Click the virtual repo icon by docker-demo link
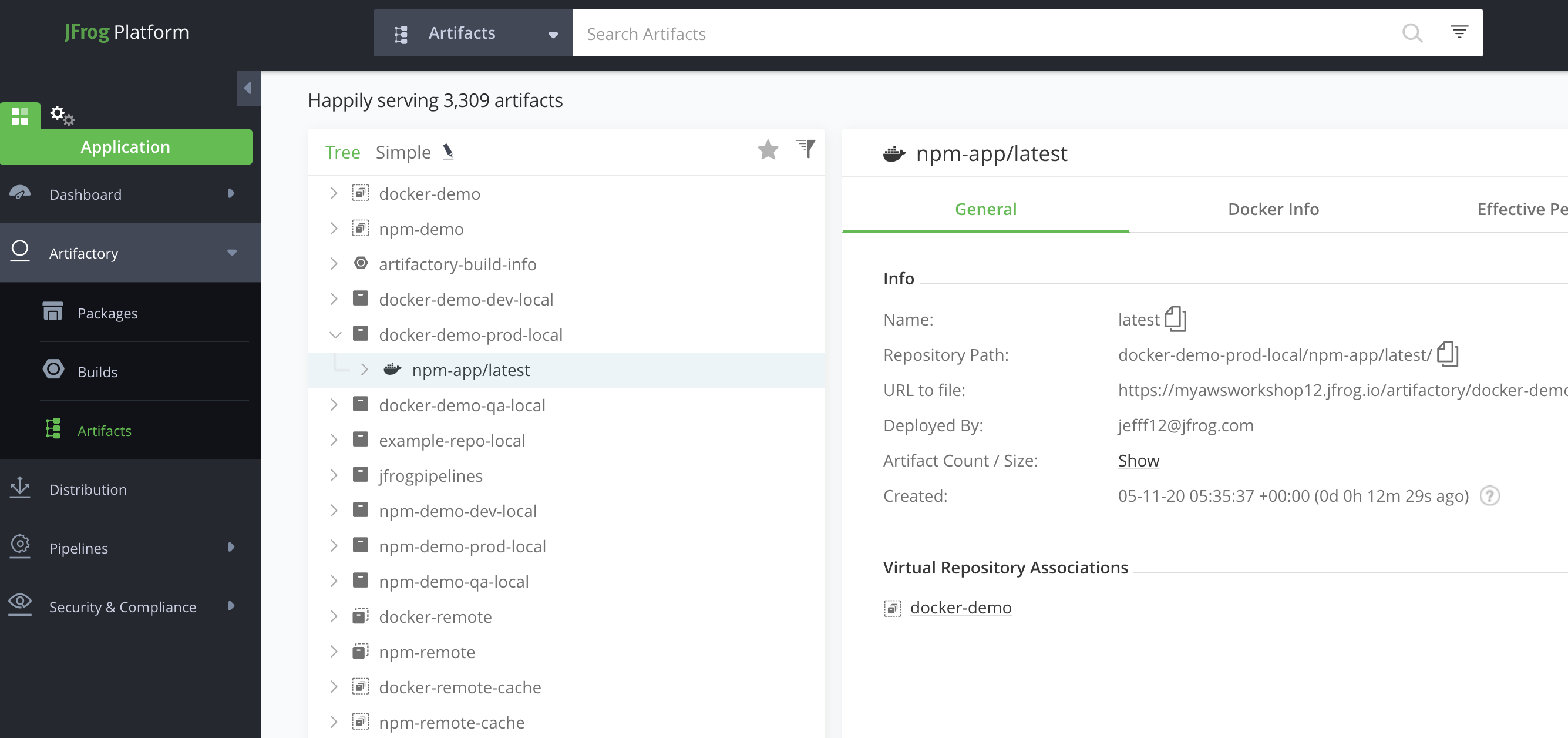 [x=892, y=608]
